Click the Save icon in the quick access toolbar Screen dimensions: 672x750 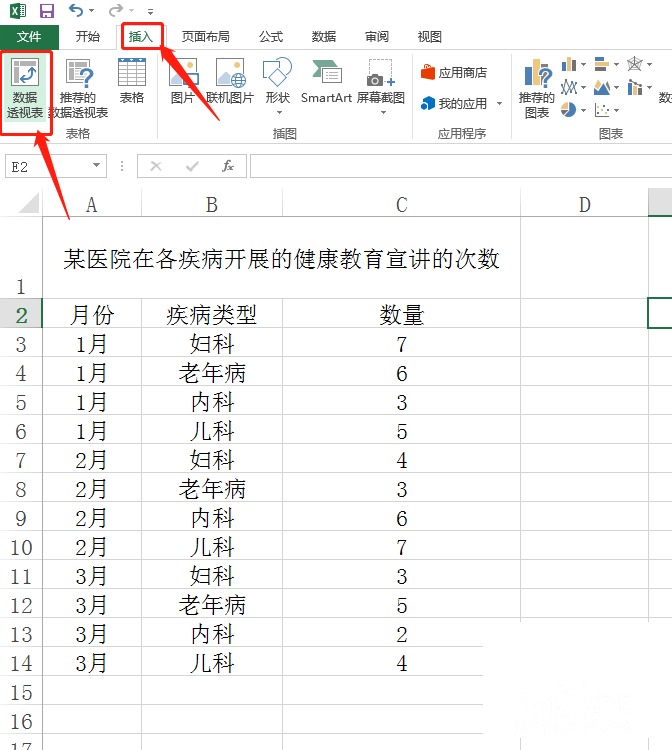(x=46, y=11)
